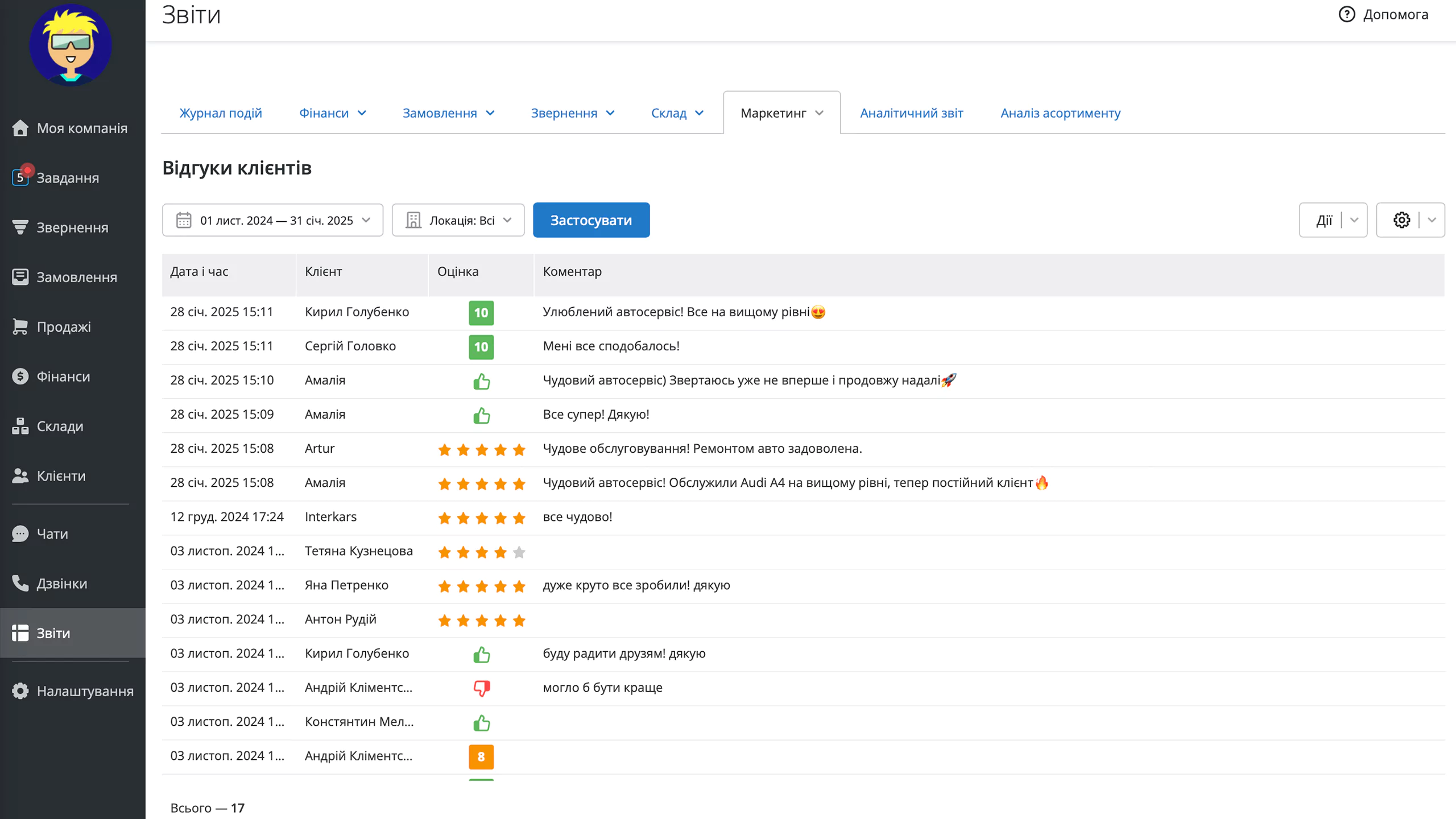Image resolution: width=1456 pixels, height=819 pixels.
Task: Click thumbs up for Констянтин Мел...
Action: pyautogui.click(x=482, y=722)
